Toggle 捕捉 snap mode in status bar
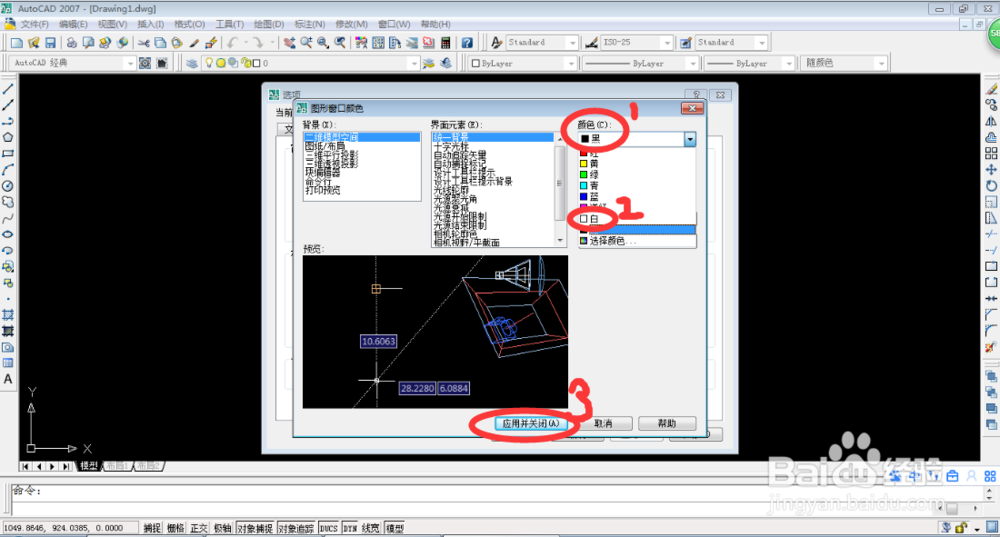Image resolution: width=1000 pixels, height=537 pixels. (x=152, y=528)
